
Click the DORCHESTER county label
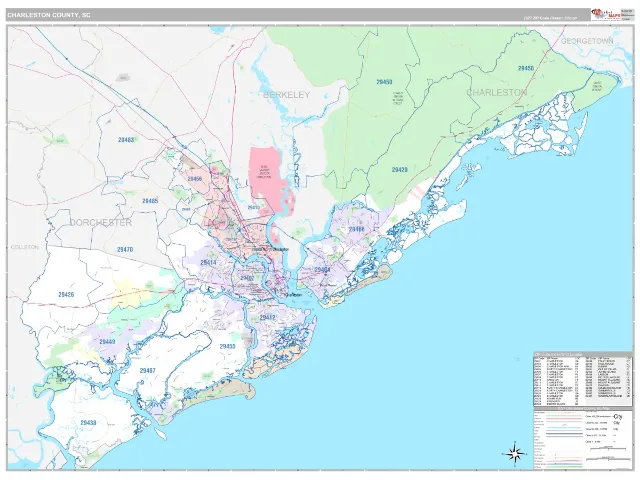(101, 222)
